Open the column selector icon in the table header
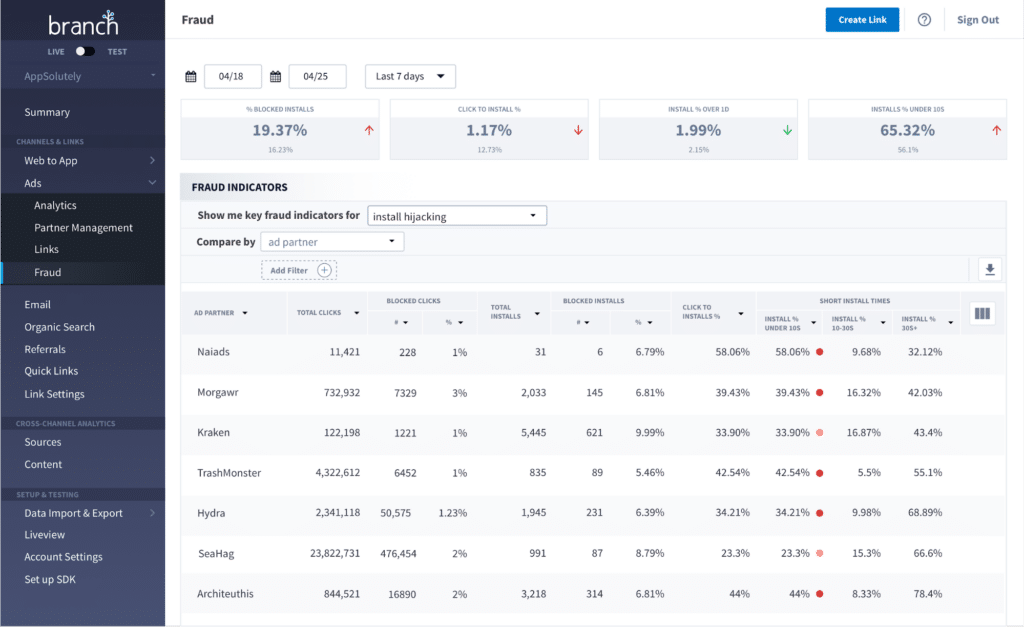The image size is (1024, 627). pyautogui.click(x=982, y=313)
